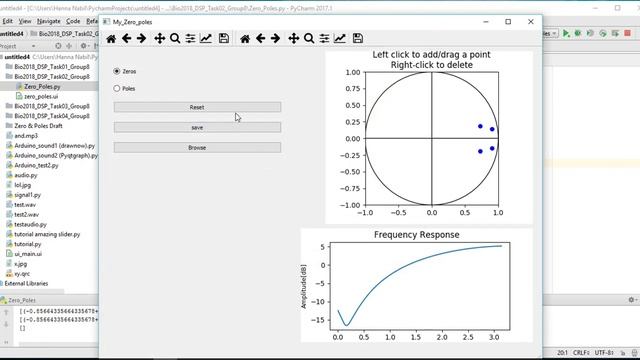Click untitled4 breadcrumb in navigation bar
640x360 pixels.
pyautogui.click(x=12, y=33)
